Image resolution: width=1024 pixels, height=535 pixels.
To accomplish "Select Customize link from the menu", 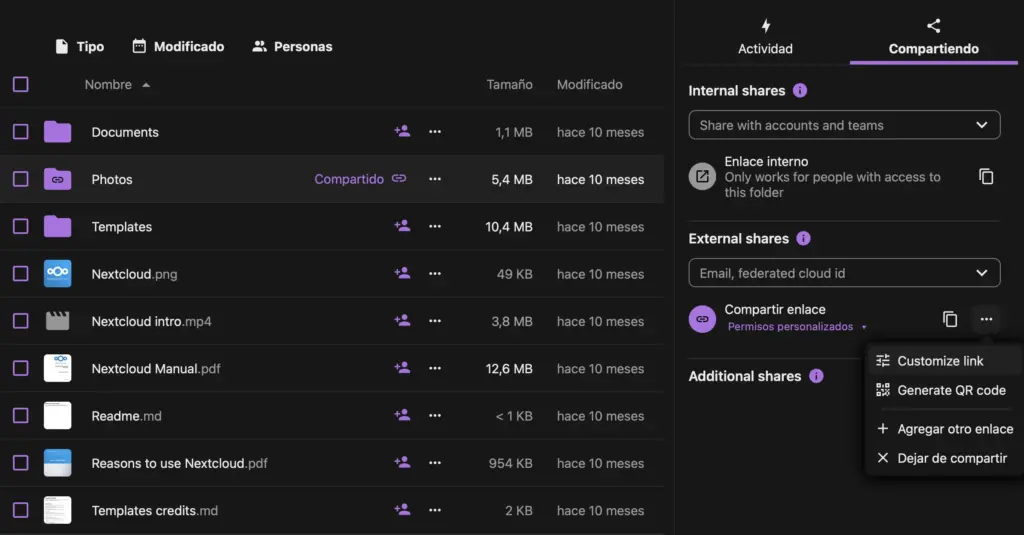I will click(939, 361).
